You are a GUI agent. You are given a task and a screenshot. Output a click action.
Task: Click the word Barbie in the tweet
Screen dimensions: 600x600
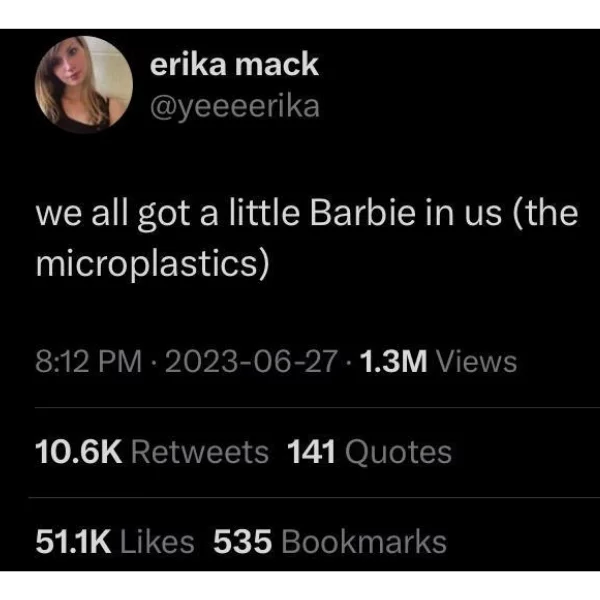(362, 213)
